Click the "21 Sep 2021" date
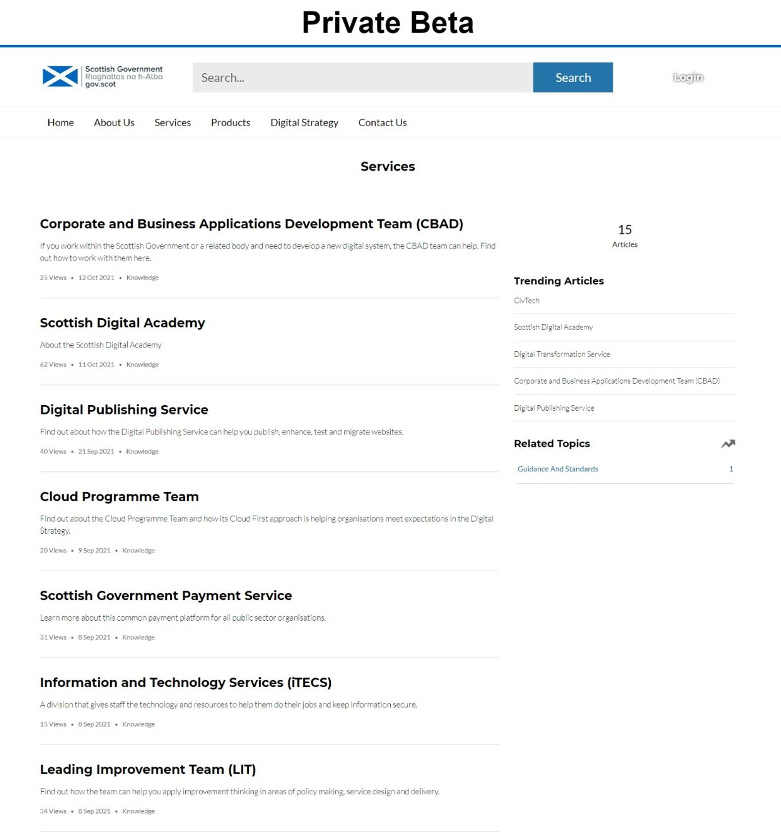The image size is (781, 840). point(96,452)
